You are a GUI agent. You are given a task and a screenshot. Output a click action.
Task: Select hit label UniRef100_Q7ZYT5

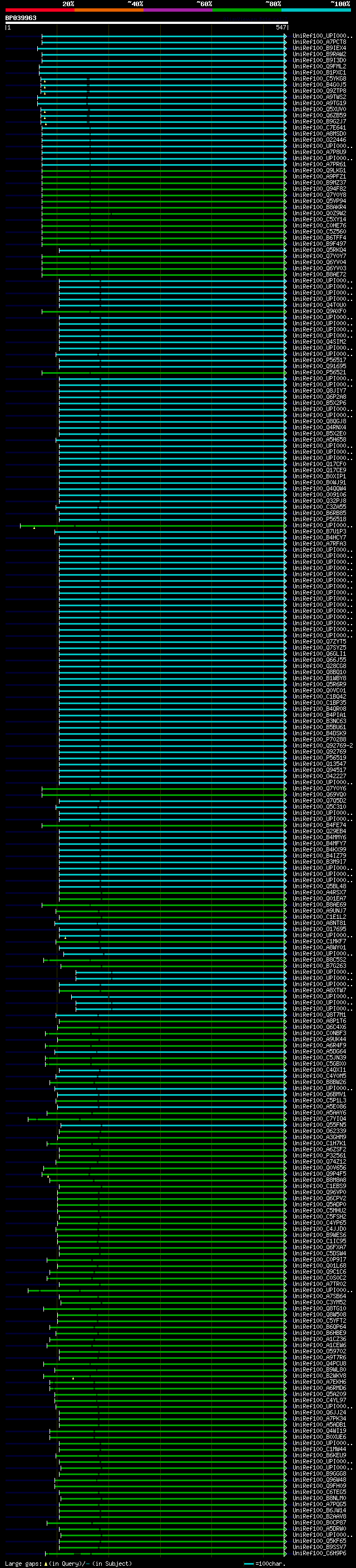319,641
